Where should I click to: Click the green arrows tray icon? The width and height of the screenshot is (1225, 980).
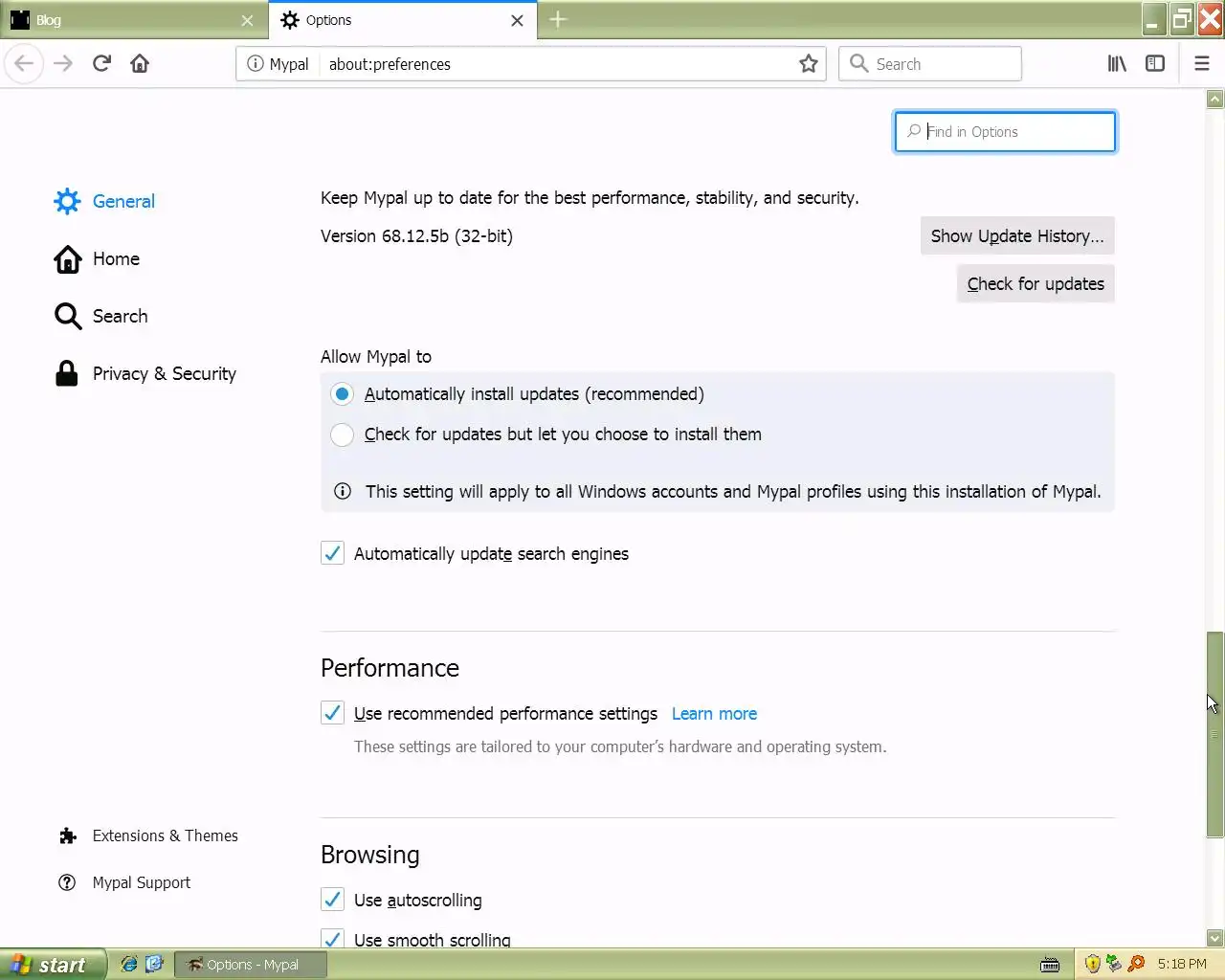[x=1114, y=965]
